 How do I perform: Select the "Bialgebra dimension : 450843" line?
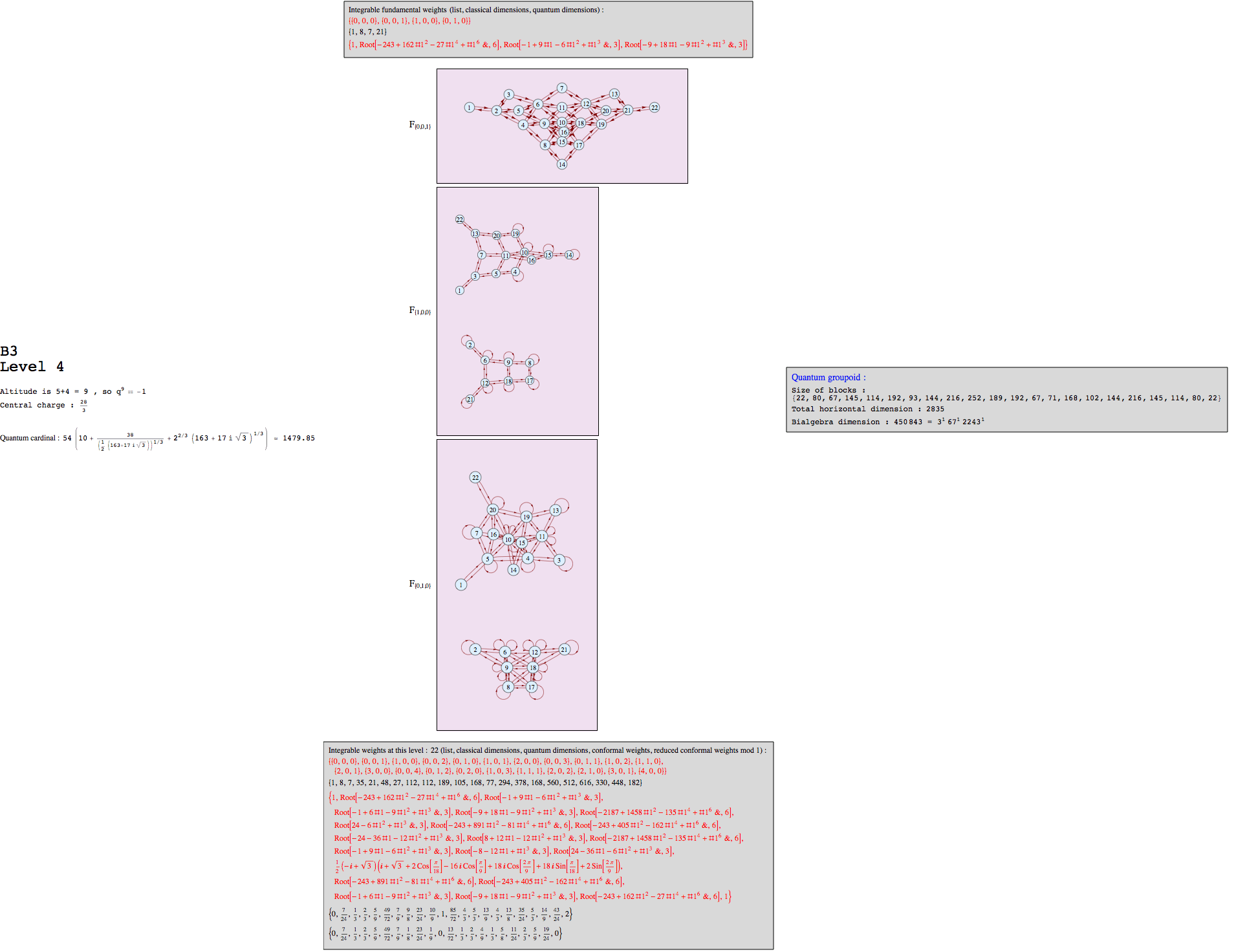coord(888,422)
